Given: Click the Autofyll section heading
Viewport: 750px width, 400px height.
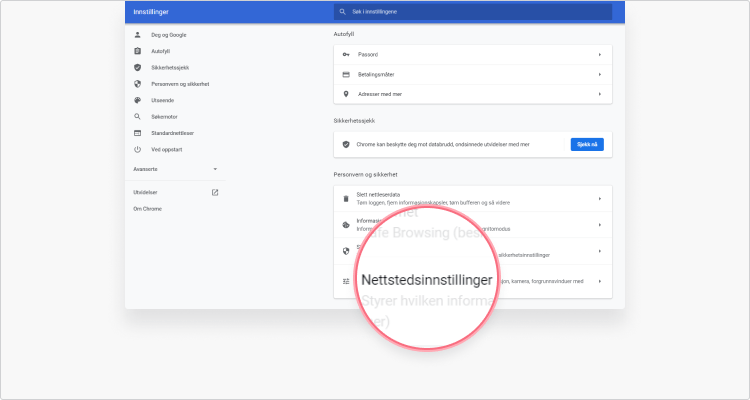Looking at the screenshot, I should 344,34.
